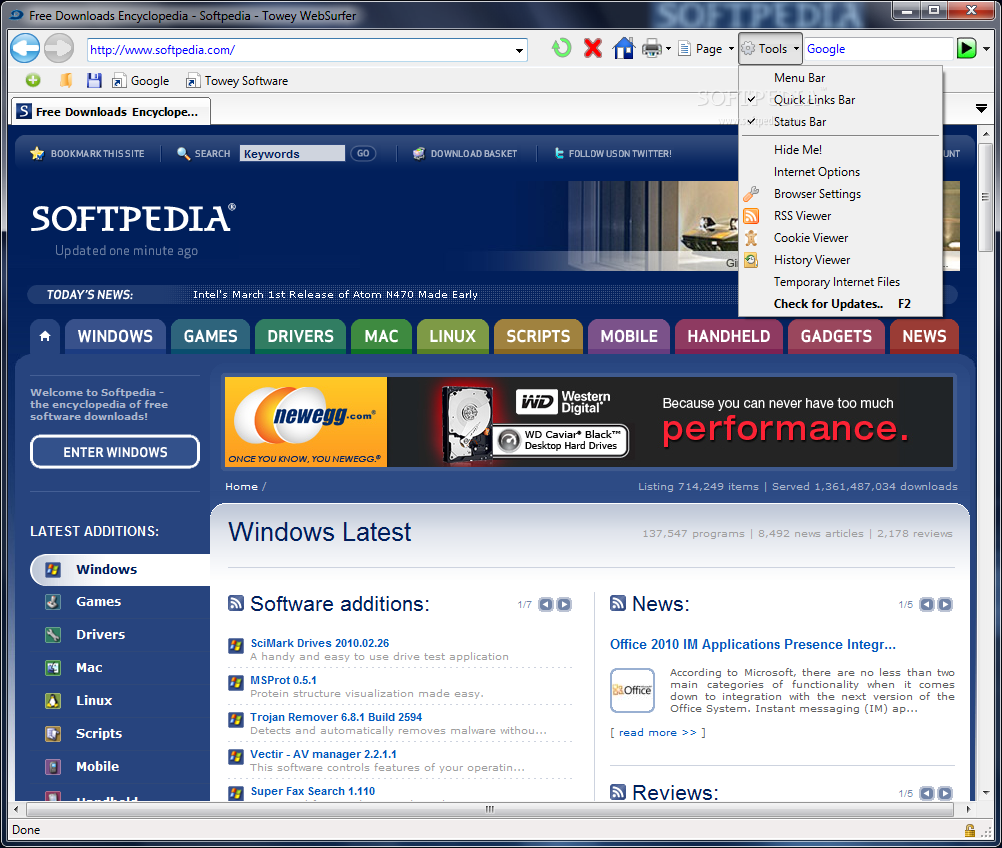Click the vertical page scrollbar thumb
Screen dimensions: 1002x848
pos(985,197)
